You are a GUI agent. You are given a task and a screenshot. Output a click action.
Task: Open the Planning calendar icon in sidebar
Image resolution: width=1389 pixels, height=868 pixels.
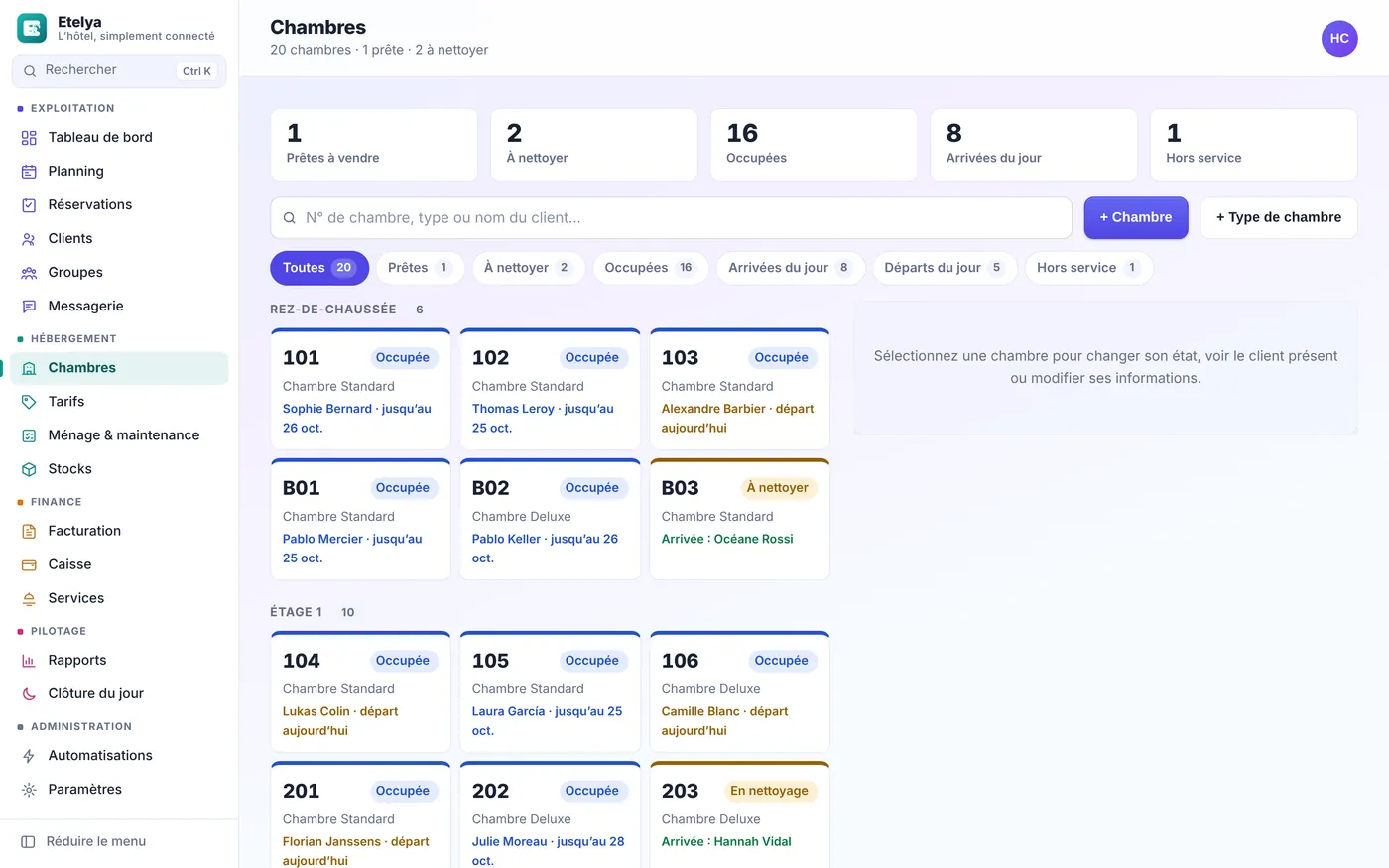pyautogui.click(x=29, y=172)
